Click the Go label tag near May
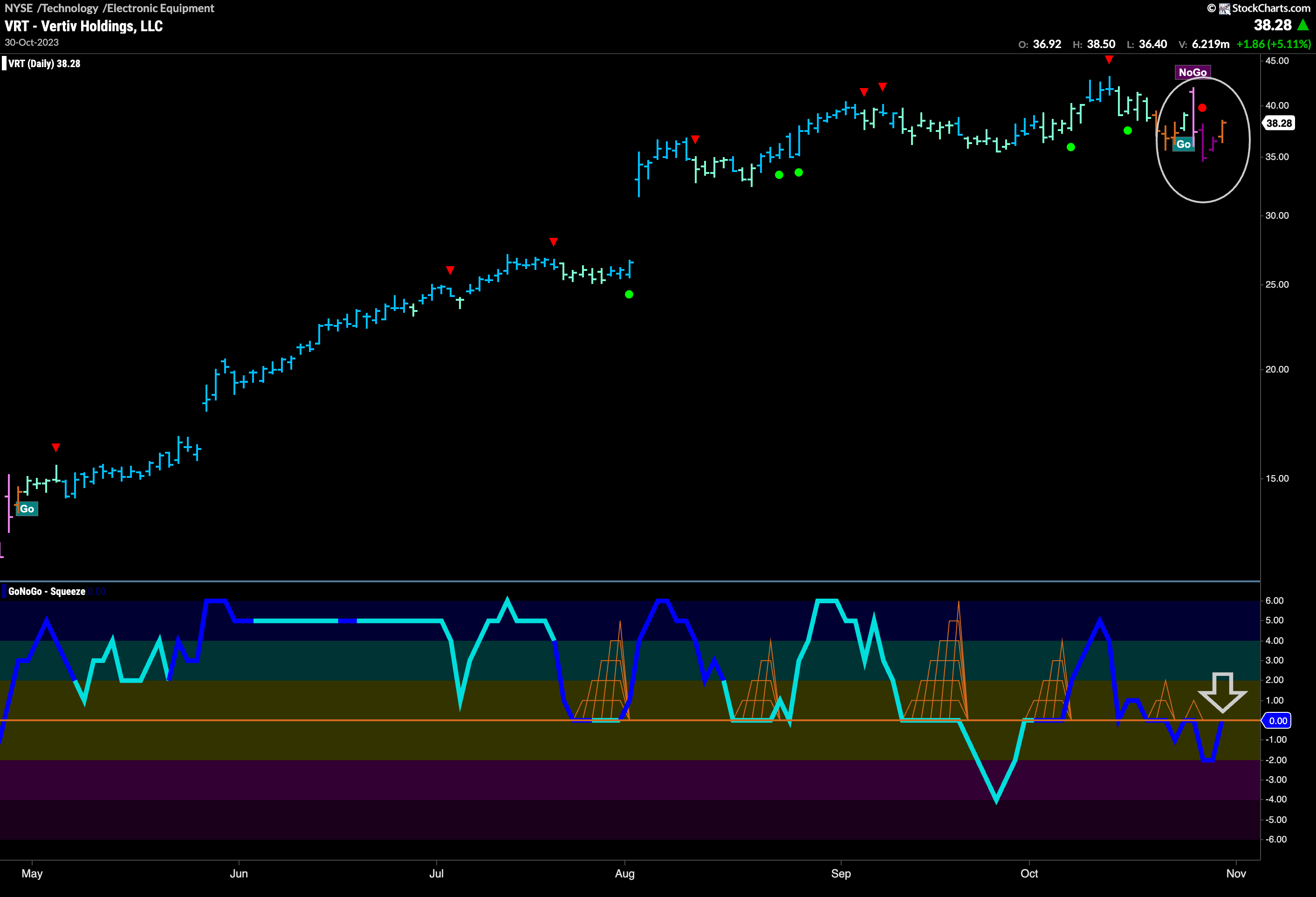The image size is (1316, 897). tap(27, 509)
